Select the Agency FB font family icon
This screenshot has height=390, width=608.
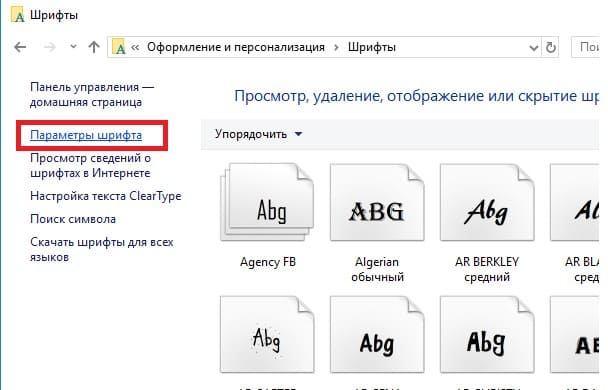point(267,202)
